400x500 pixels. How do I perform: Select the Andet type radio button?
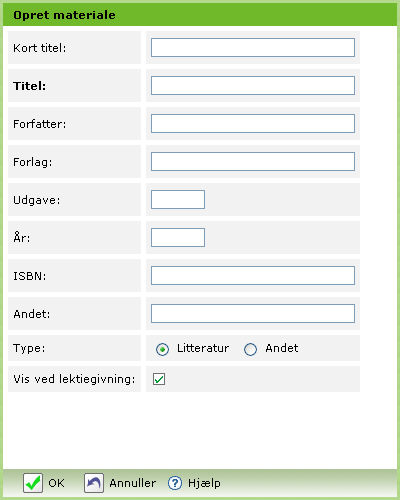[x=250, y=349]
